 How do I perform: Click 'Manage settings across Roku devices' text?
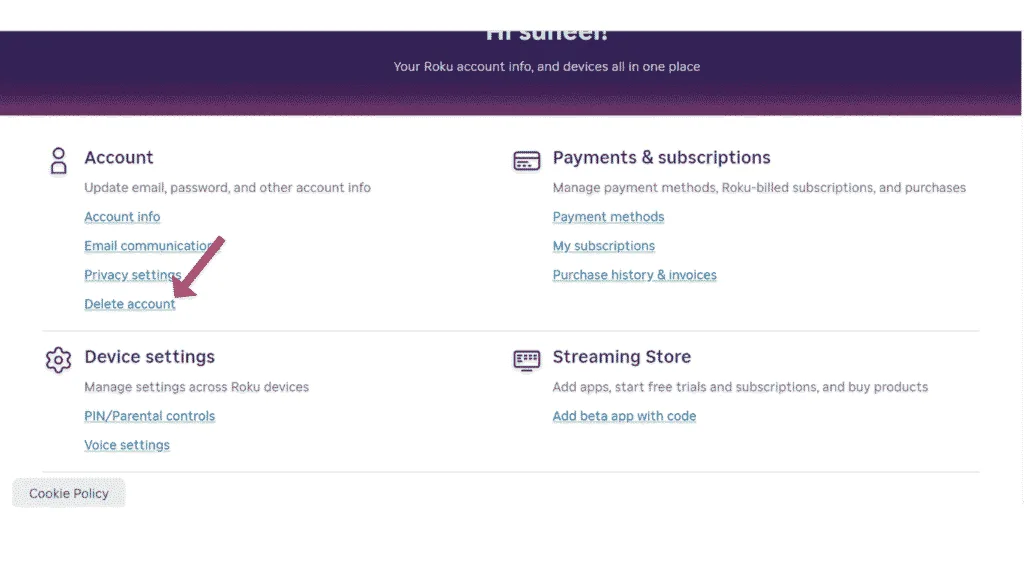click(197, 387)
